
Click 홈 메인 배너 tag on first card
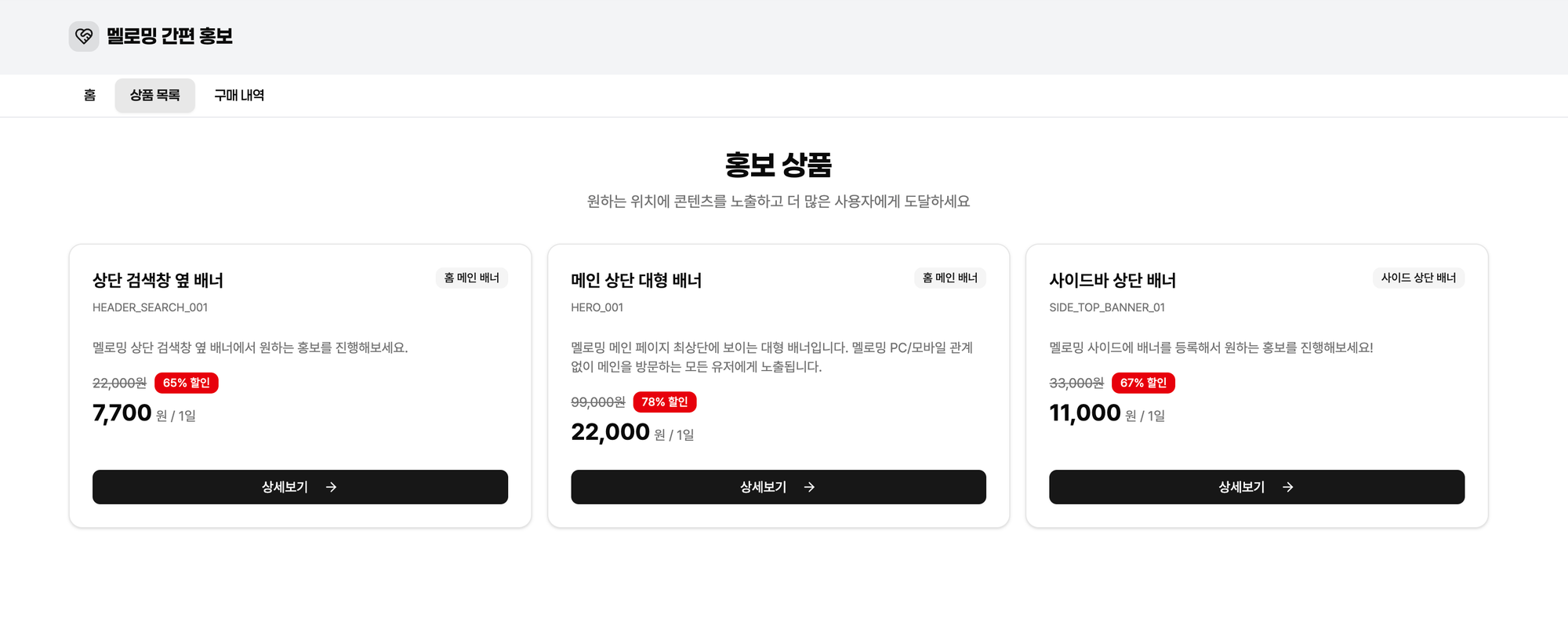point(471,278)
